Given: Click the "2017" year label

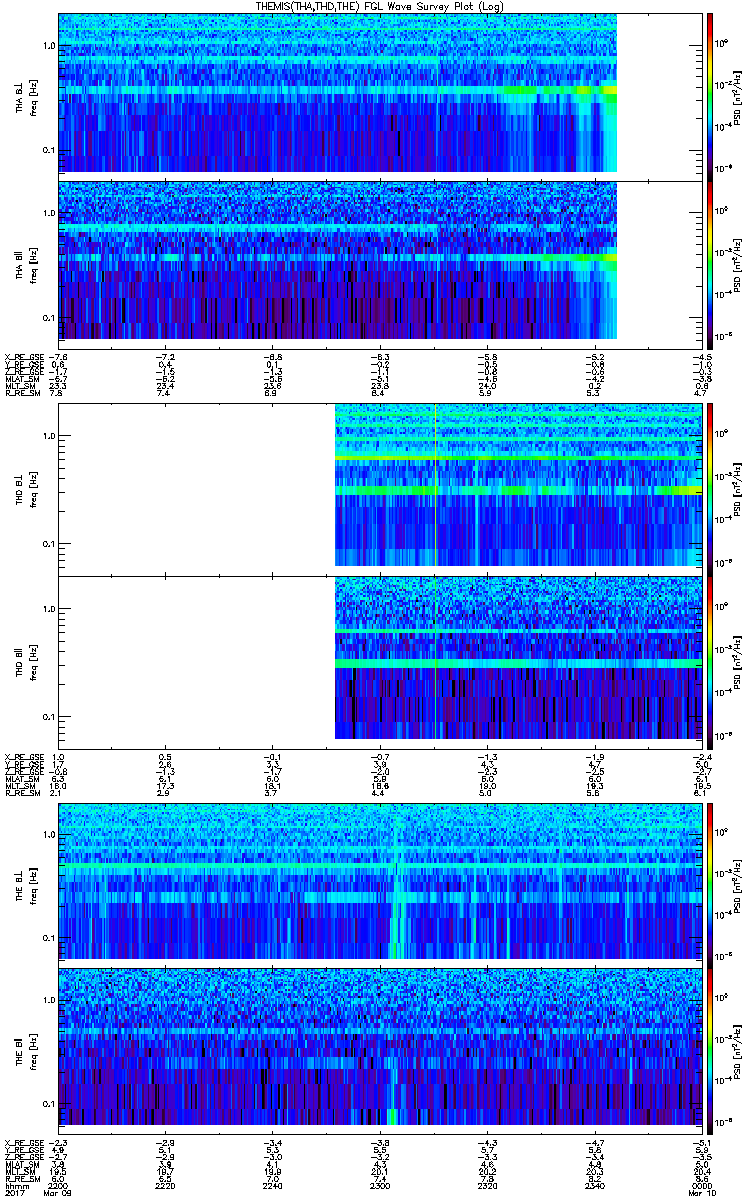Looking at the screenshot, I should point(14,1195).
